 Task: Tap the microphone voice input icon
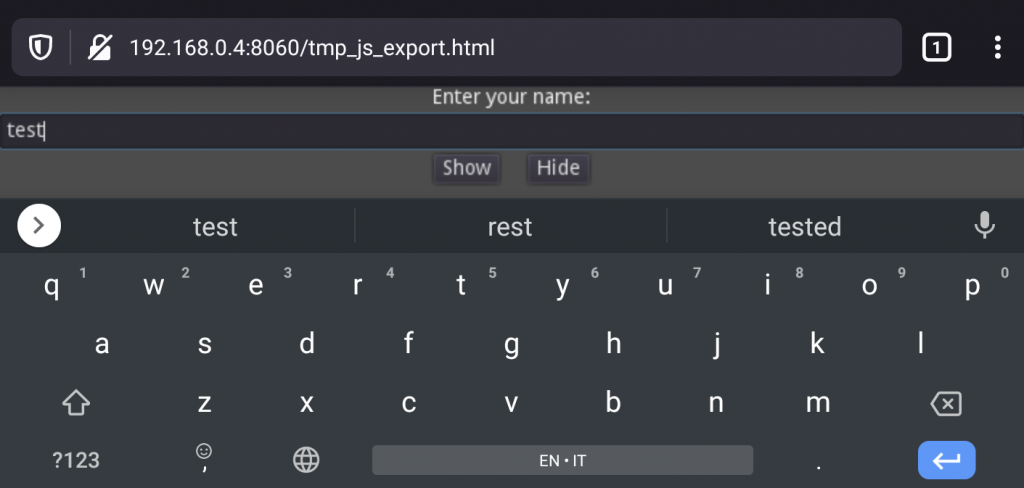pos(984,226)
